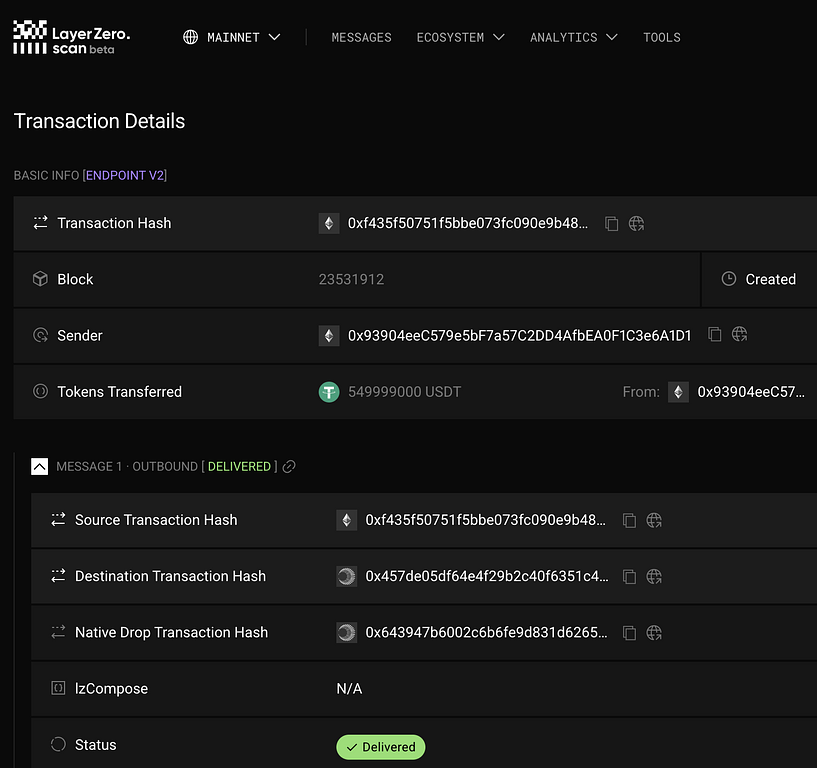Image resolution: width=817 pixels, height=768 pixels.
Task: Click the green Delivered status badge
Action: coord(381,747)
